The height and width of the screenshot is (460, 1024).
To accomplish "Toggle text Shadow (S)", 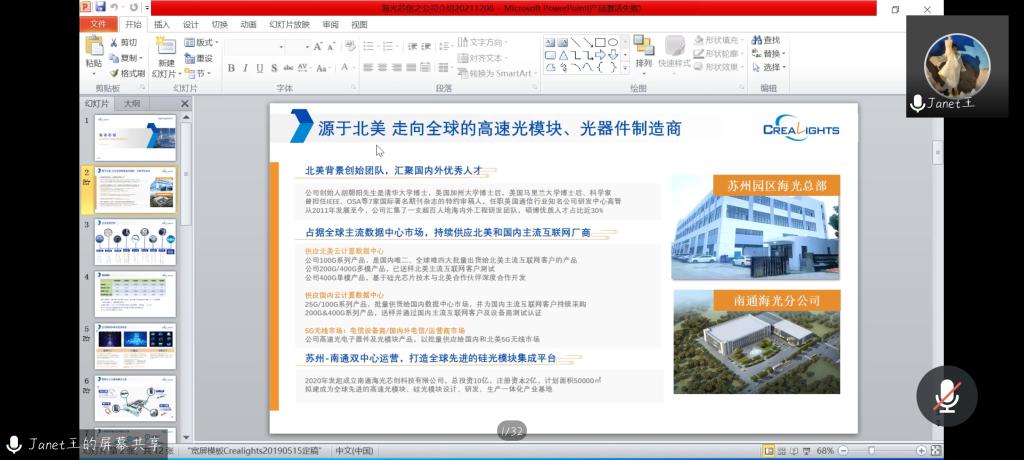I will pos(274,68).
